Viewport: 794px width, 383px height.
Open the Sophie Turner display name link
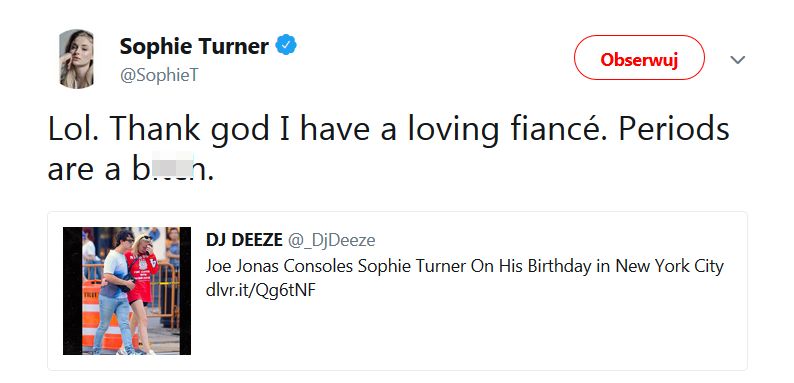[194, 47]
